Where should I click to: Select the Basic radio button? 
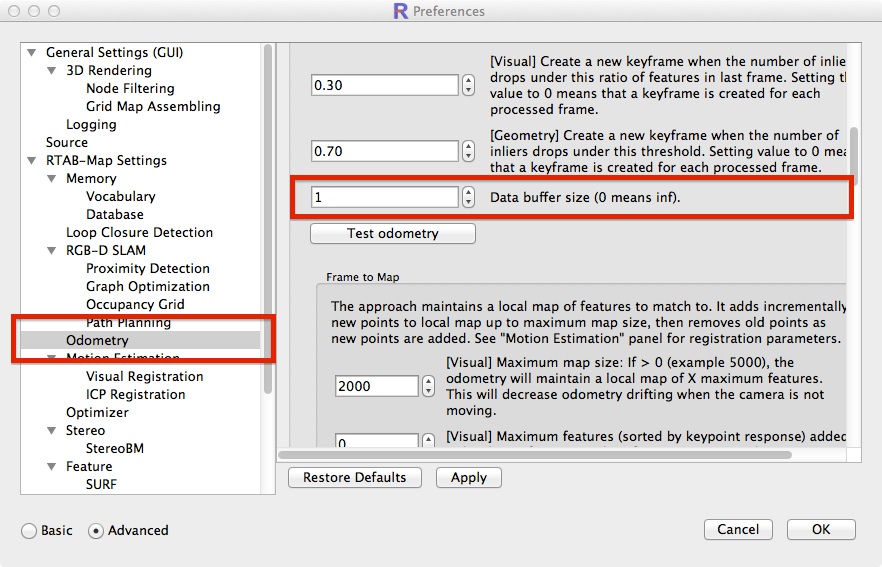(x=29, y=531)
